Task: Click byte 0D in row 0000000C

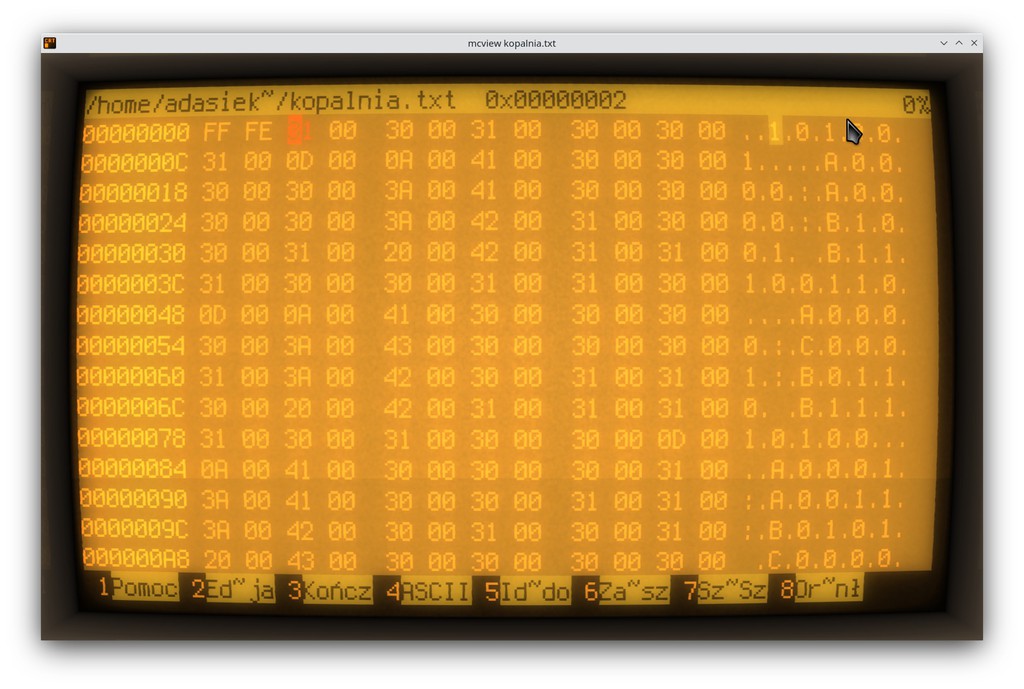Action: 300,161
